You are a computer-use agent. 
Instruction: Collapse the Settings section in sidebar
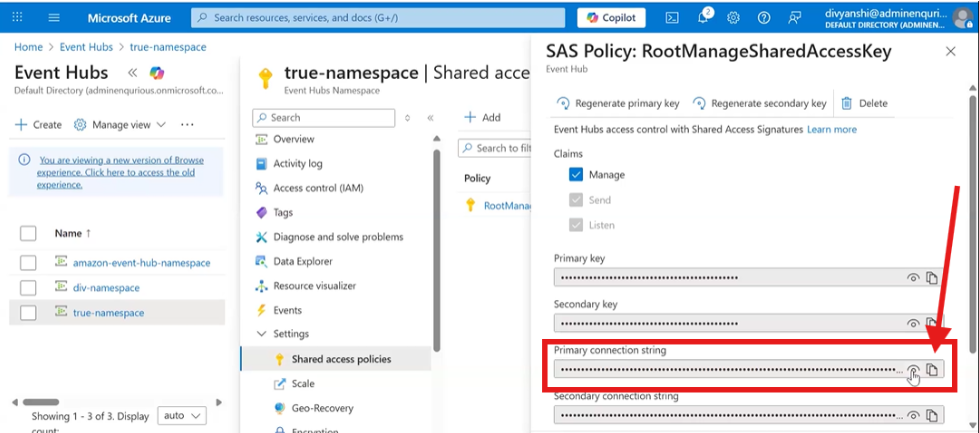[x=262, y=334]
